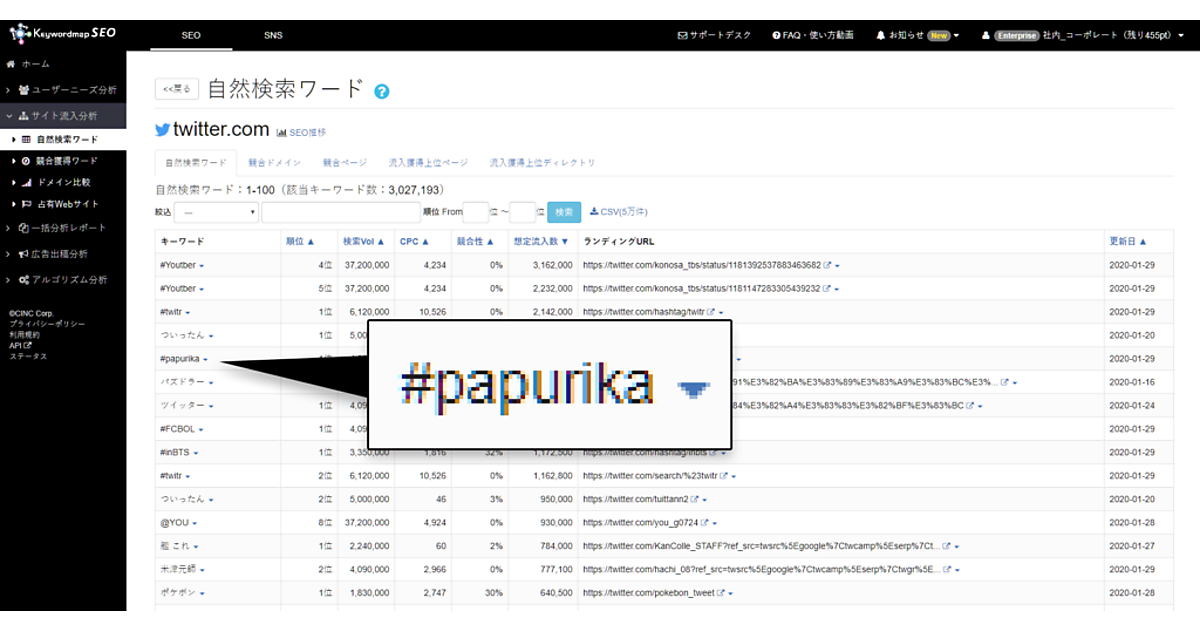Download the CSV(5万件) export
This screenshot has height=630, width=1200.
pos(618,212)
